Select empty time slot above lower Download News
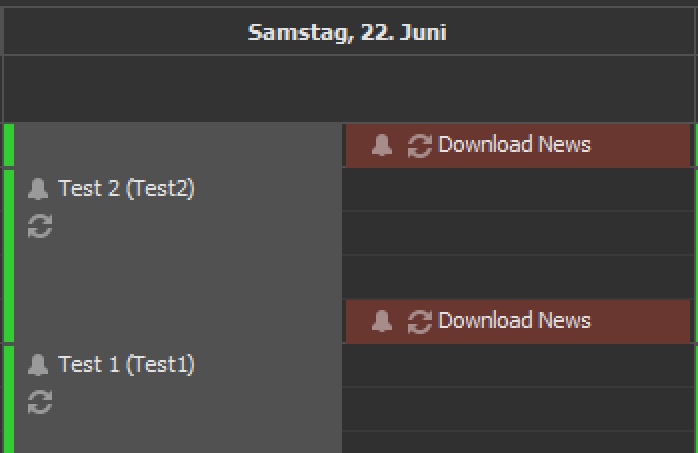Image resolution: width=698 pixels, height=453 pixels. [518, 277]
